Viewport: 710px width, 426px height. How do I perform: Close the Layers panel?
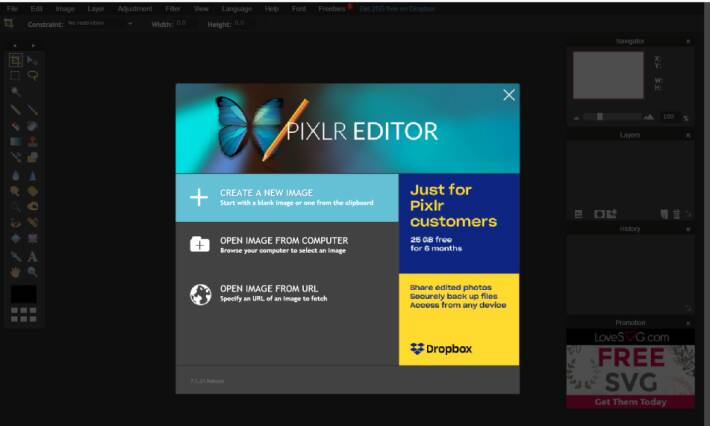click(688, 135)
